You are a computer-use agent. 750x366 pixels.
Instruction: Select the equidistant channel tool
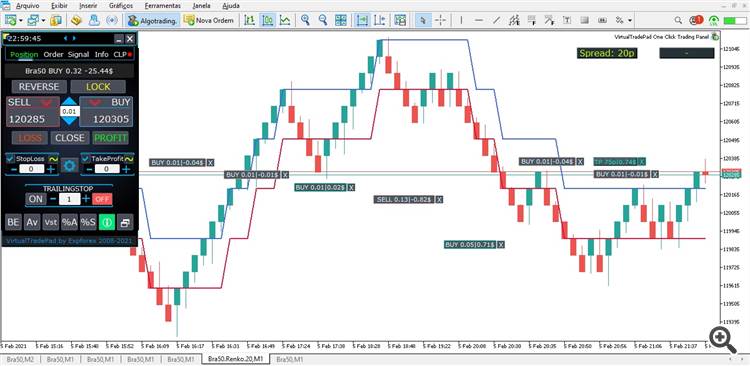[x=515, y=20]
